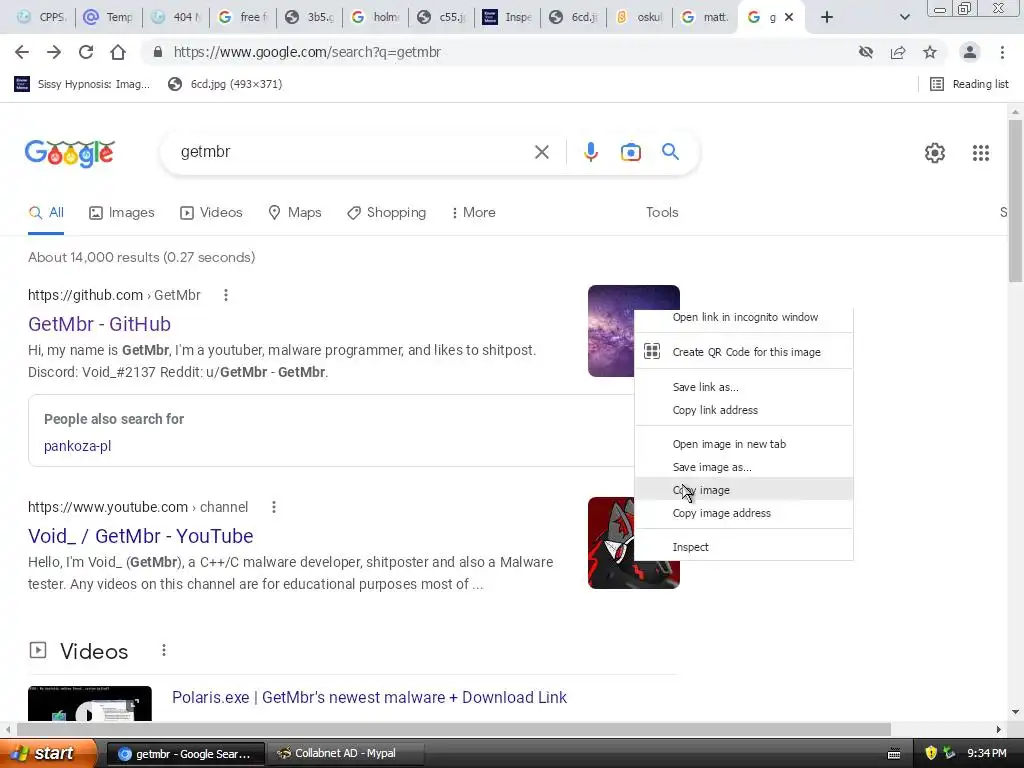Bookmark this page with star icon
Screen dimensions: 1024x768
click(x=930, y=52)
